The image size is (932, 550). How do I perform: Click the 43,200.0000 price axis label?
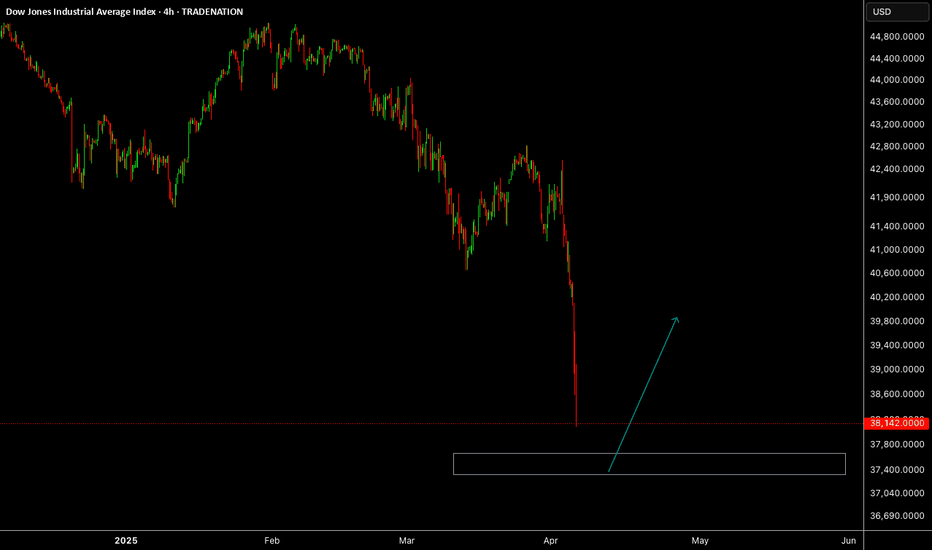pyautogui.click(x=897, y=124)
